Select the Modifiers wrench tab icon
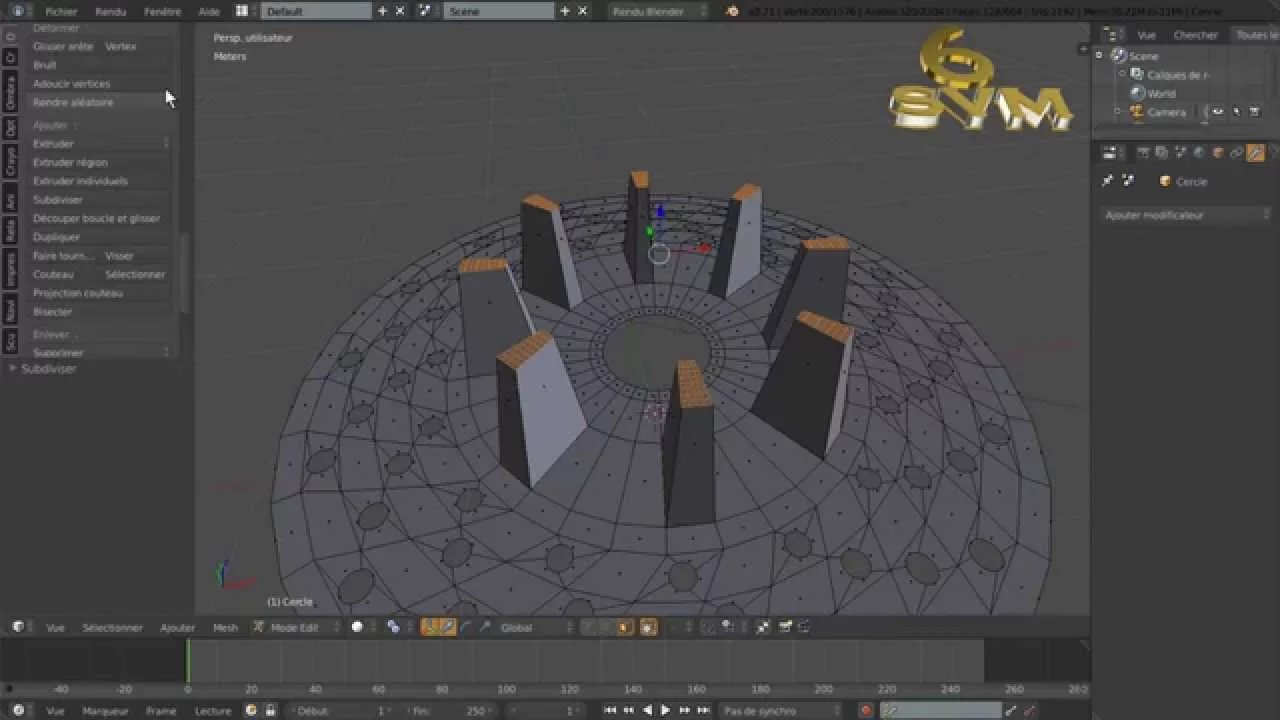1280x720 pixels. point(1256,153)
